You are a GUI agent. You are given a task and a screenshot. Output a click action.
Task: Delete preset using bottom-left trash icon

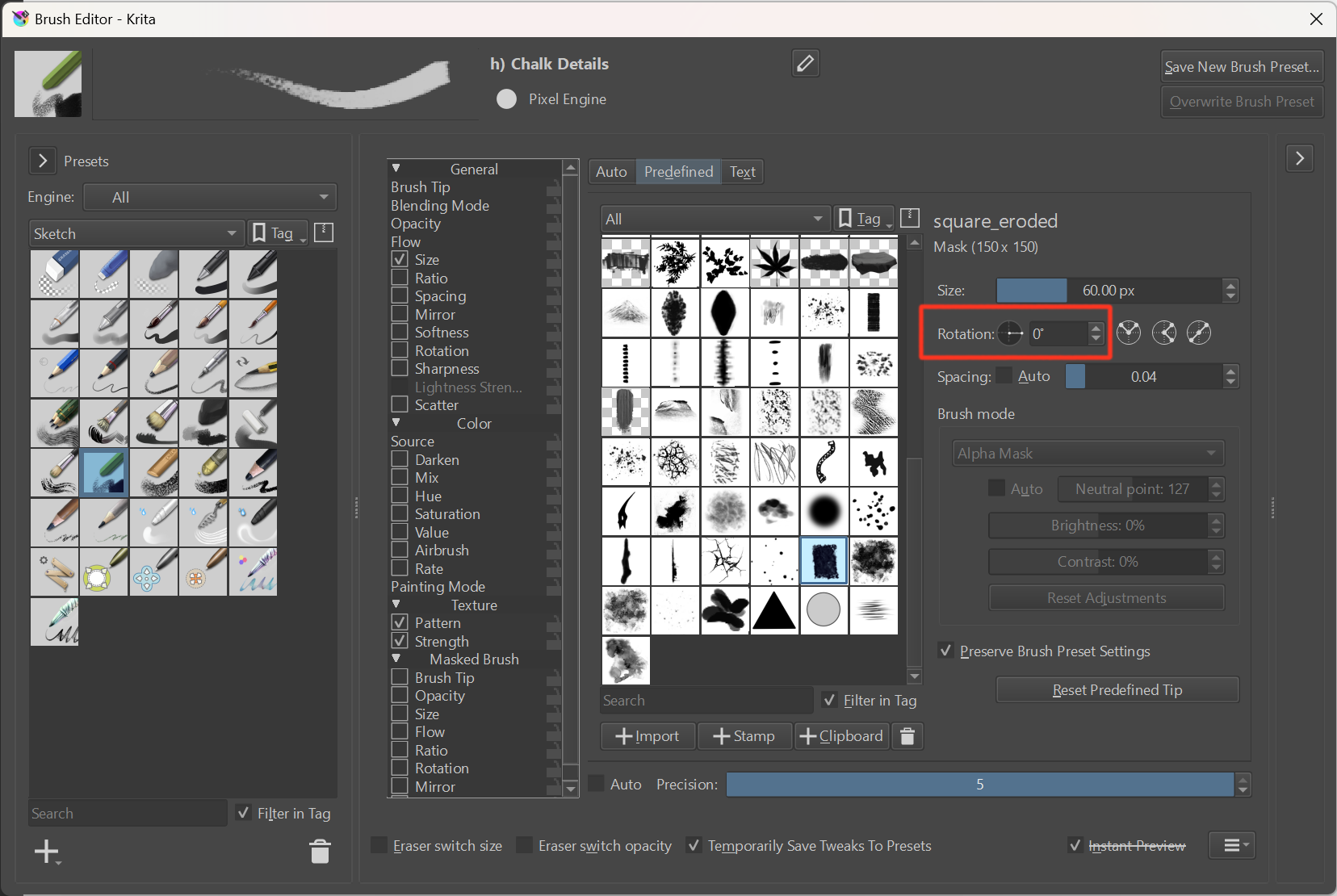pyautogui.click(x=320, y=852)
